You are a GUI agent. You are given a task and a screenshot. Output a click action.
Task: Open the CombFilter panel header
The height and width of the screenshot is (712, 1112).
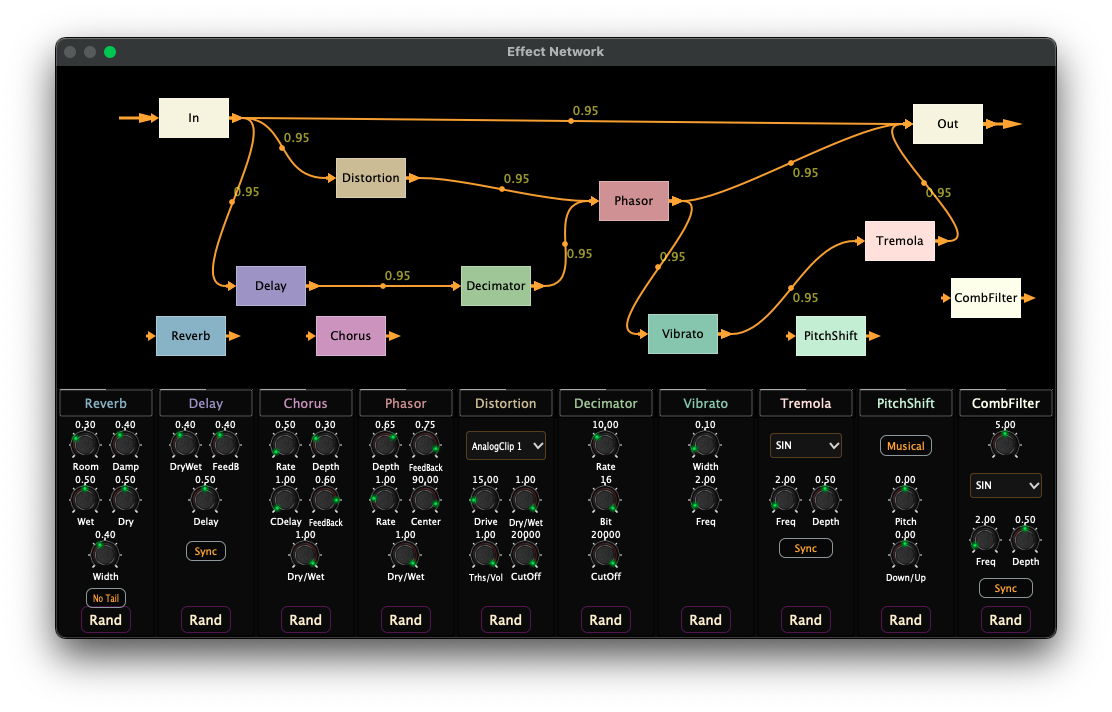pyautogui.click(x=1006, y=403)
